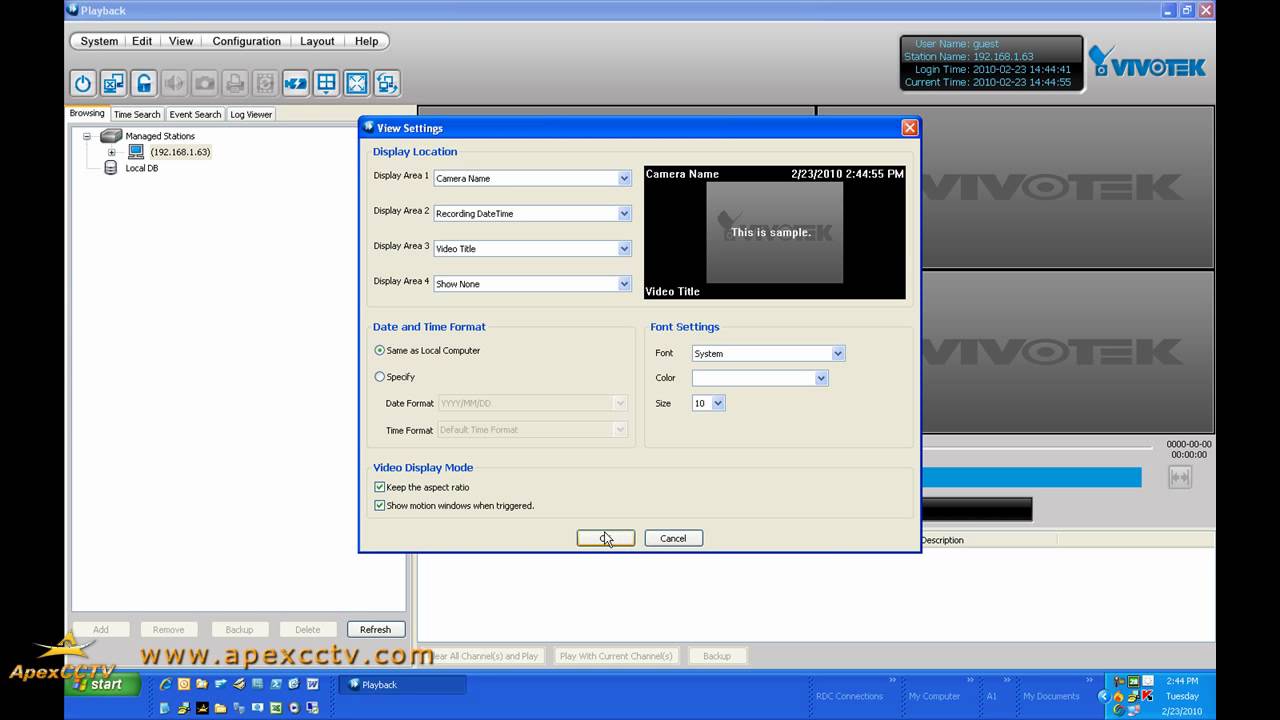Open Display Area 3 dropdown
The width and height of the screenshot is (1280, 720).
624,248
